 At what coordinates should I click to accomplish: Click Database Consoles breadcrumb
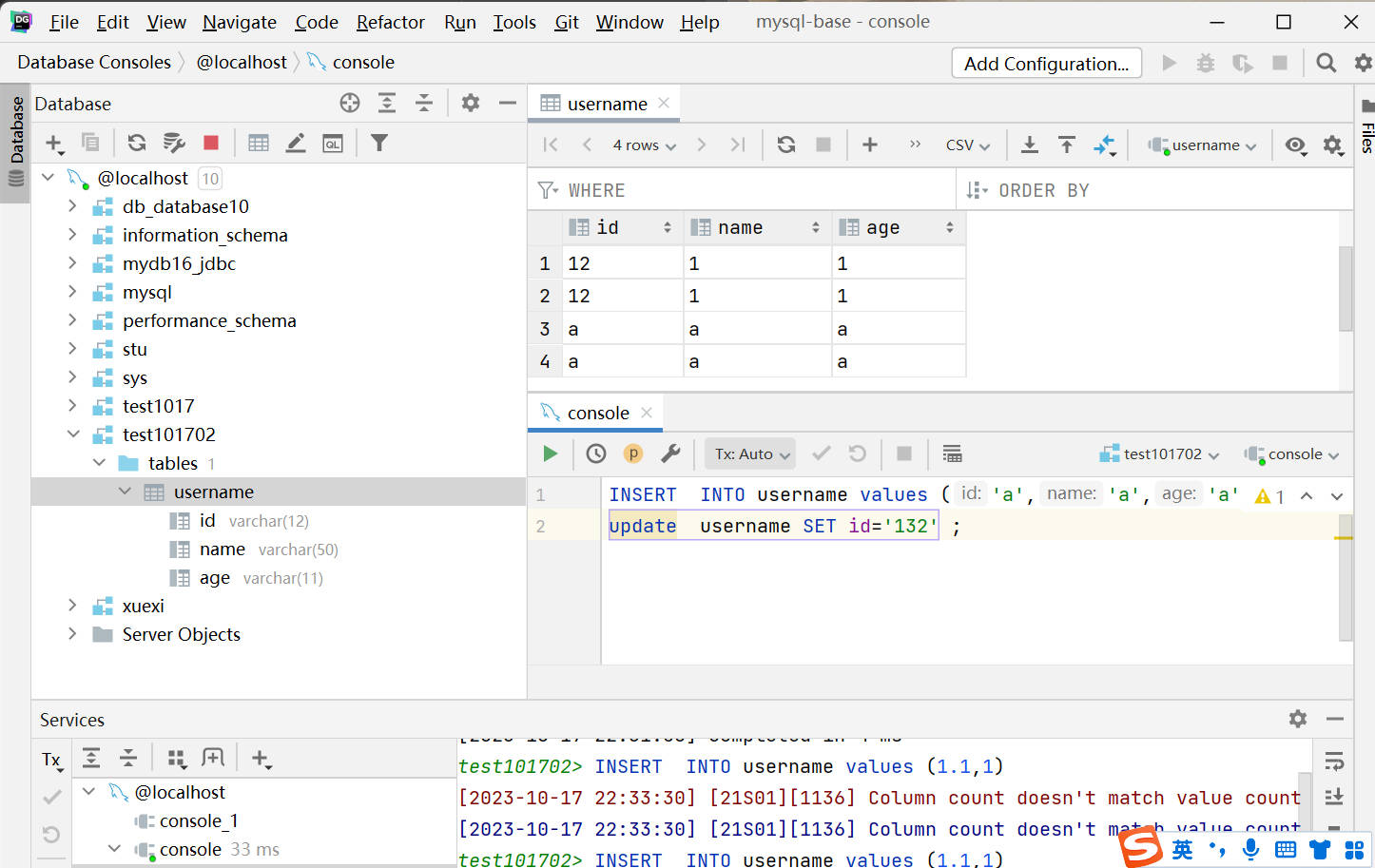(94, 62)
